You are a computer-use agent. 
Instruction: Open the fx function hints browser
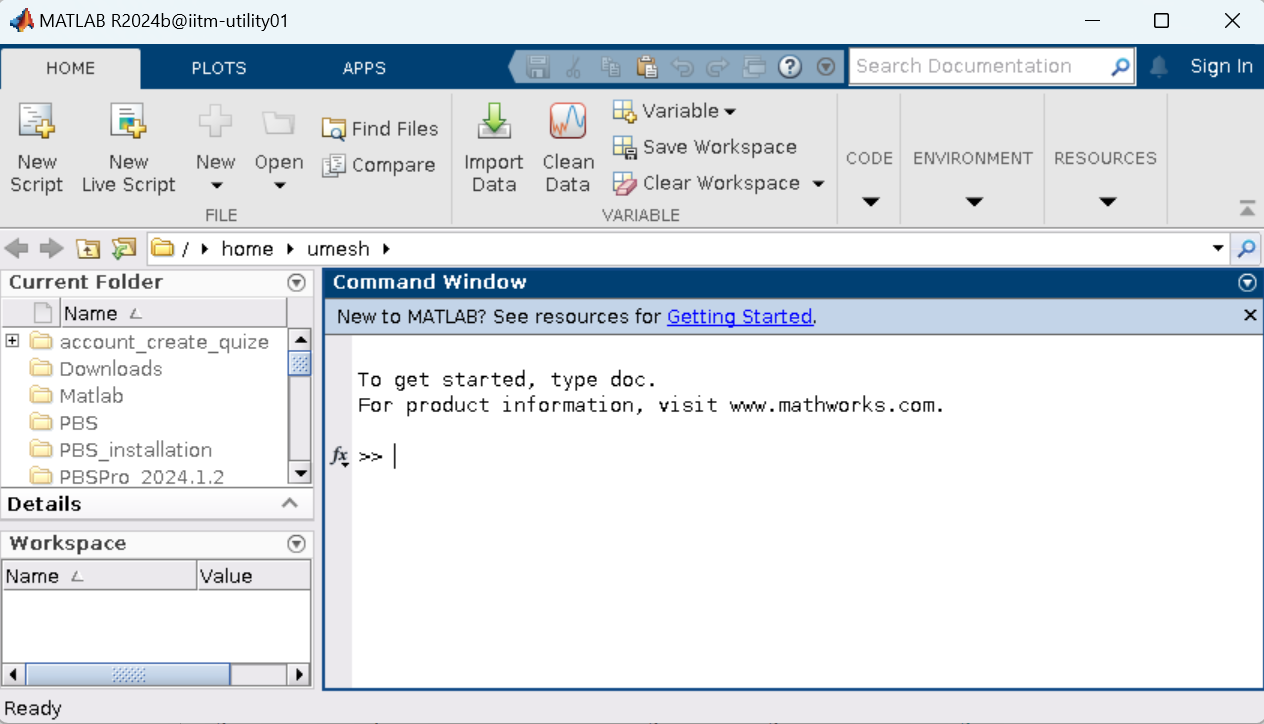click(x=340, y=456)
